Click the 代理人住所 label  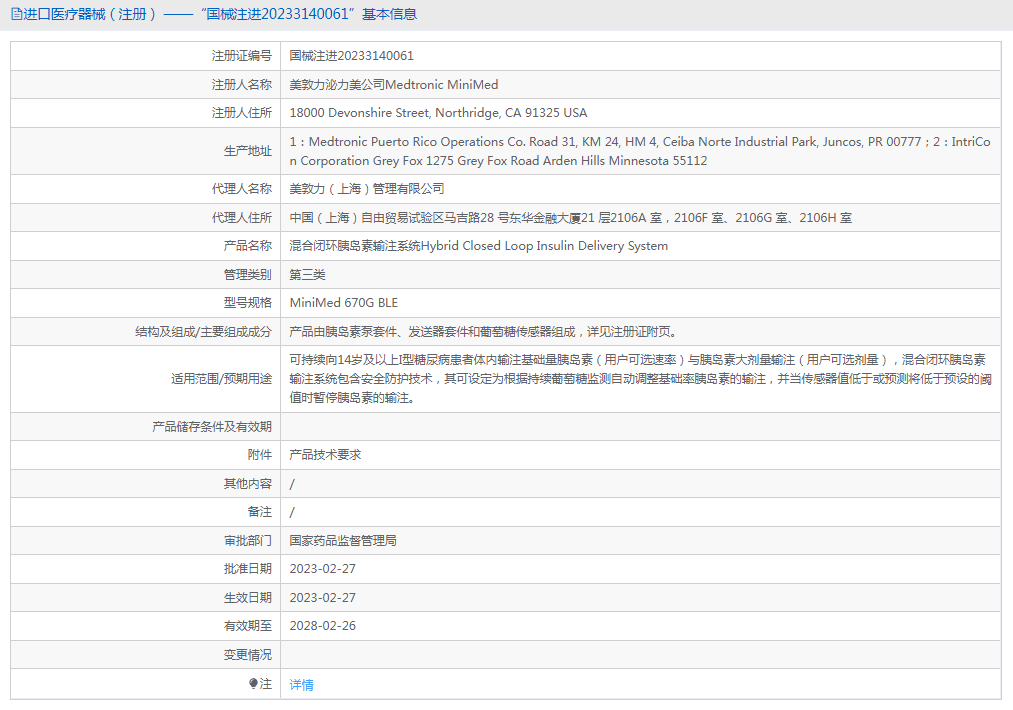(x=242, y=218)
